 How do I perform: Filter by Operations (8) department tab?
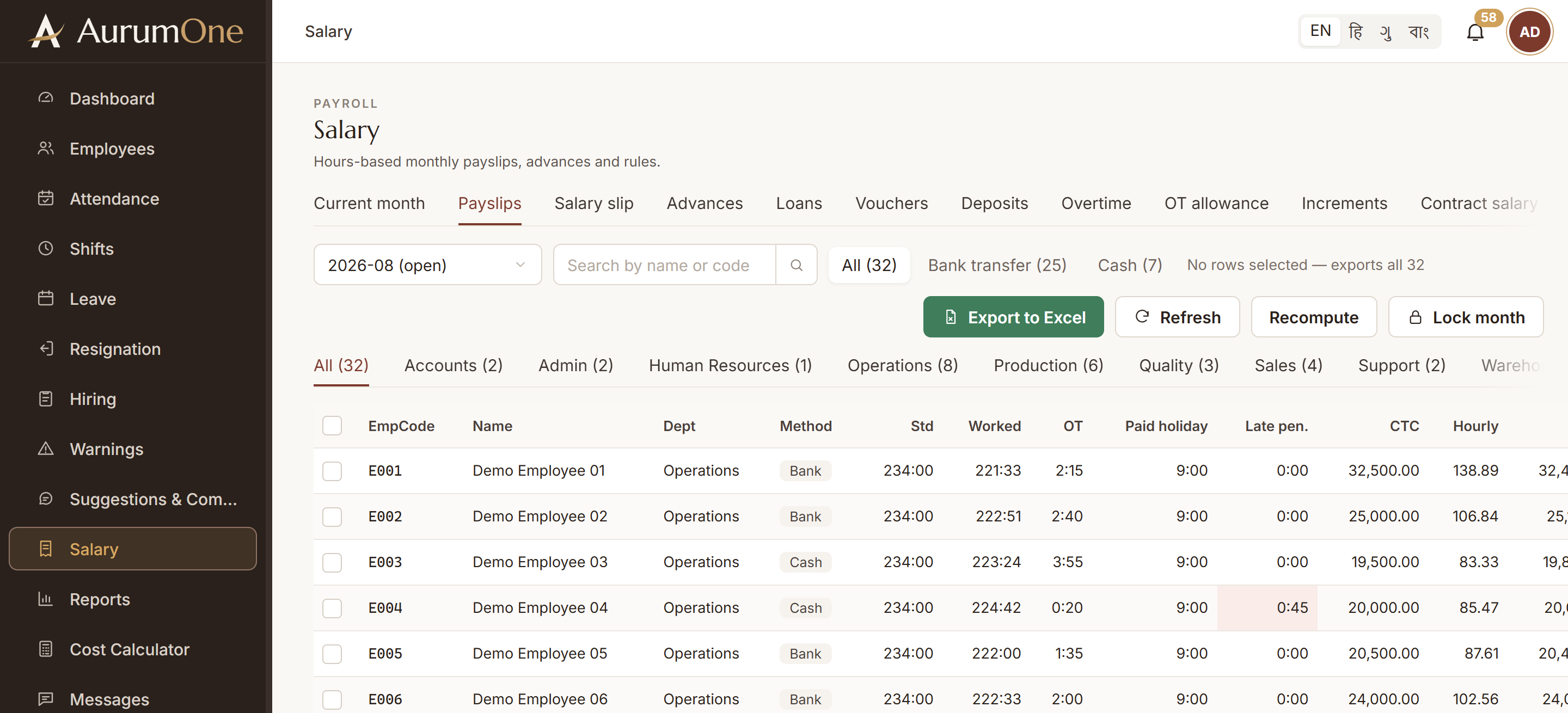click(x=902, y=365)
